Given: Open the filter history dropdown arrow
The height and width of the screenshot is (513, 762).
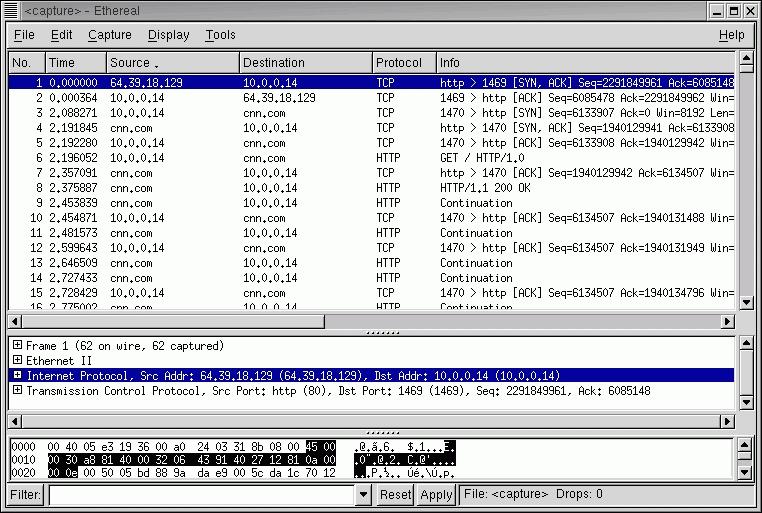Looking at the screenshot, I should (x=363, y=494).
